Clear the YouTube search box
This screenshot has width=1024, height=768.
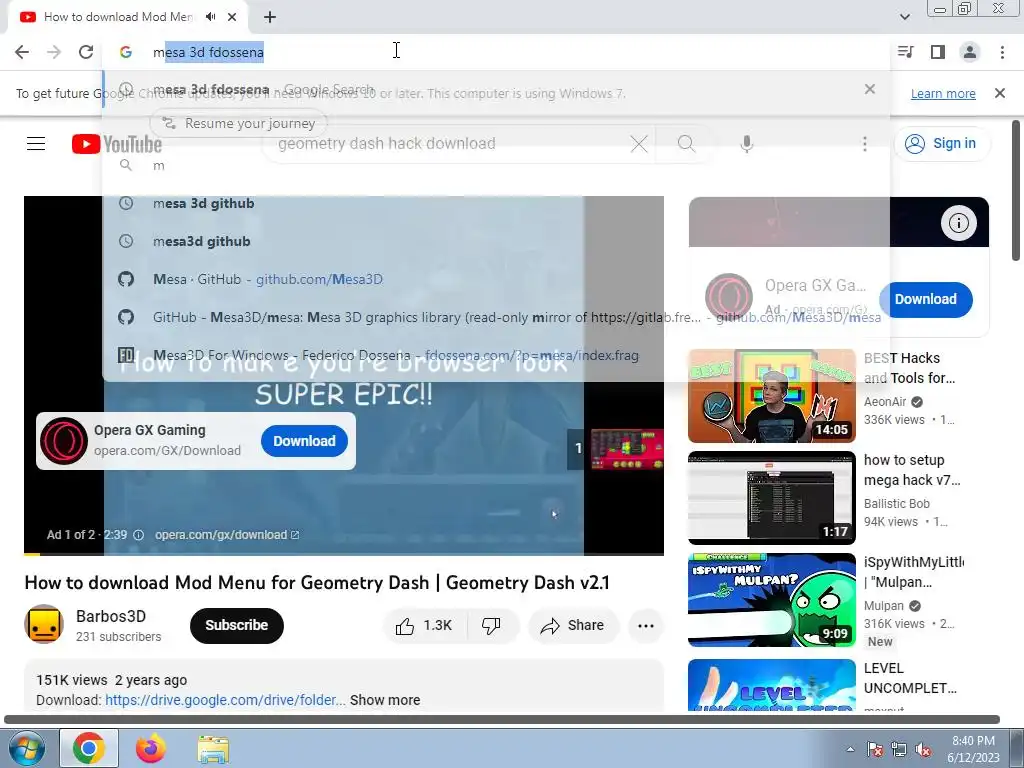pos(639,144)
